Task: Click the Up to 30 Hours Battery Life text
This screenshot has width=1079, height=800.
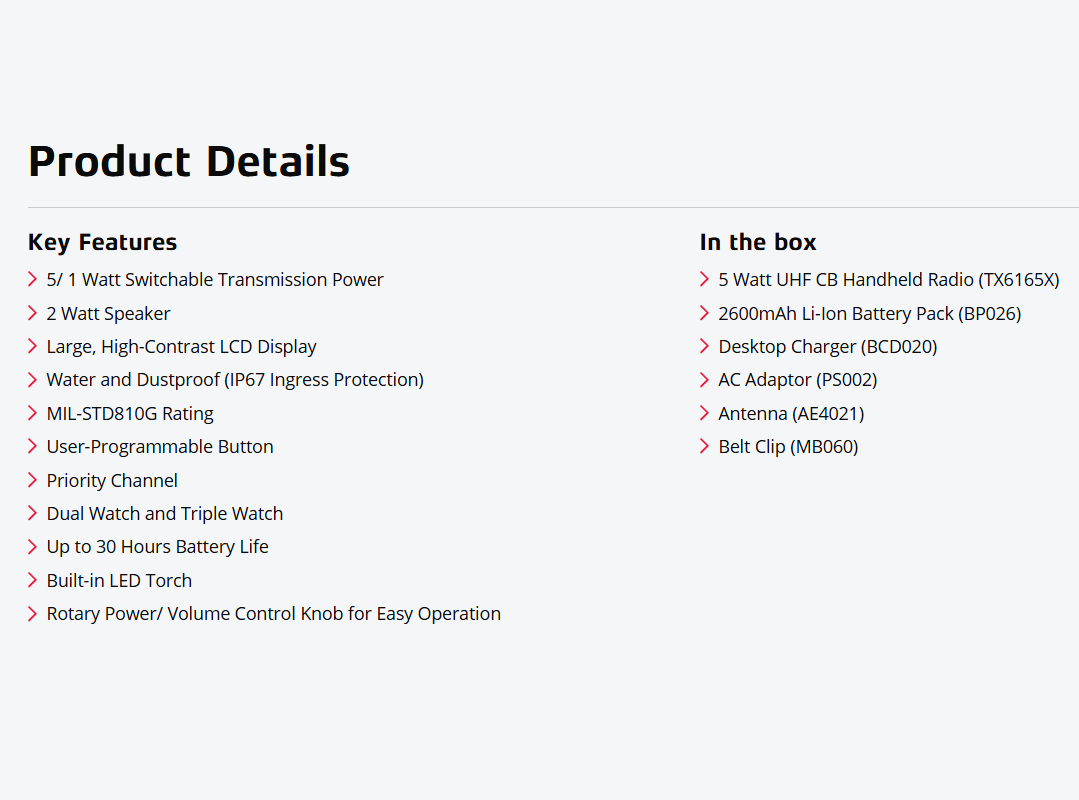Action: point(157,547)
